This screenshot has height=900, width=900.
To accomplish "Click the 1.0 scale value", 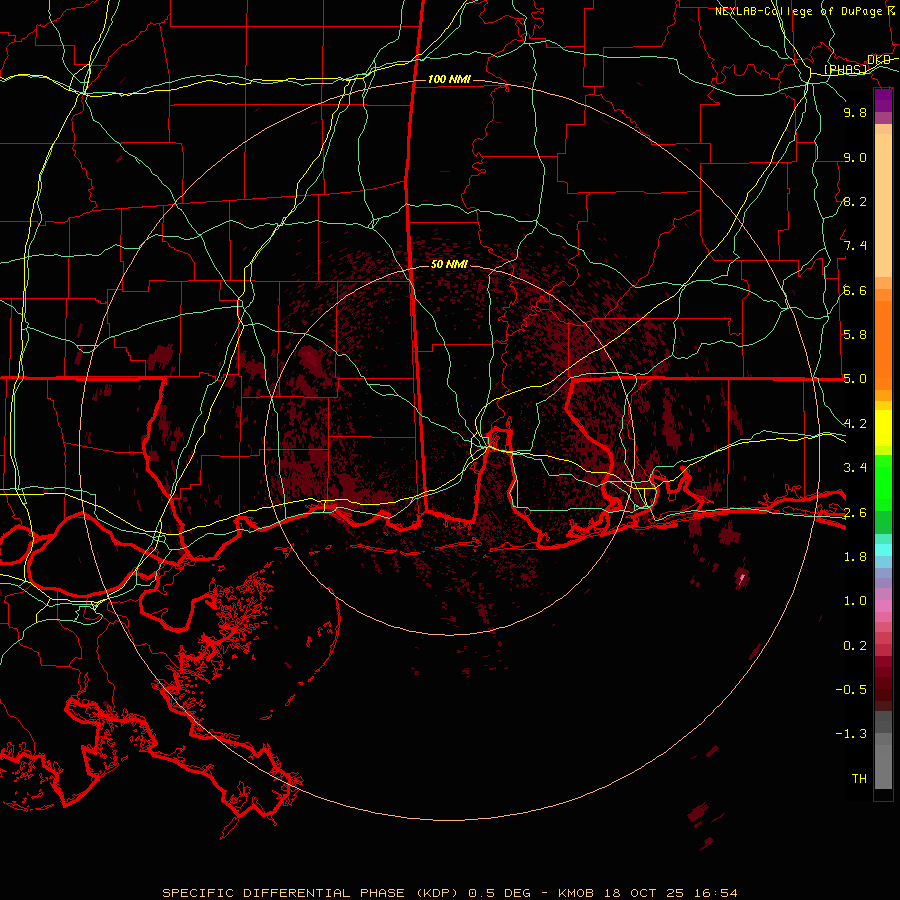I will click(855, 601).
